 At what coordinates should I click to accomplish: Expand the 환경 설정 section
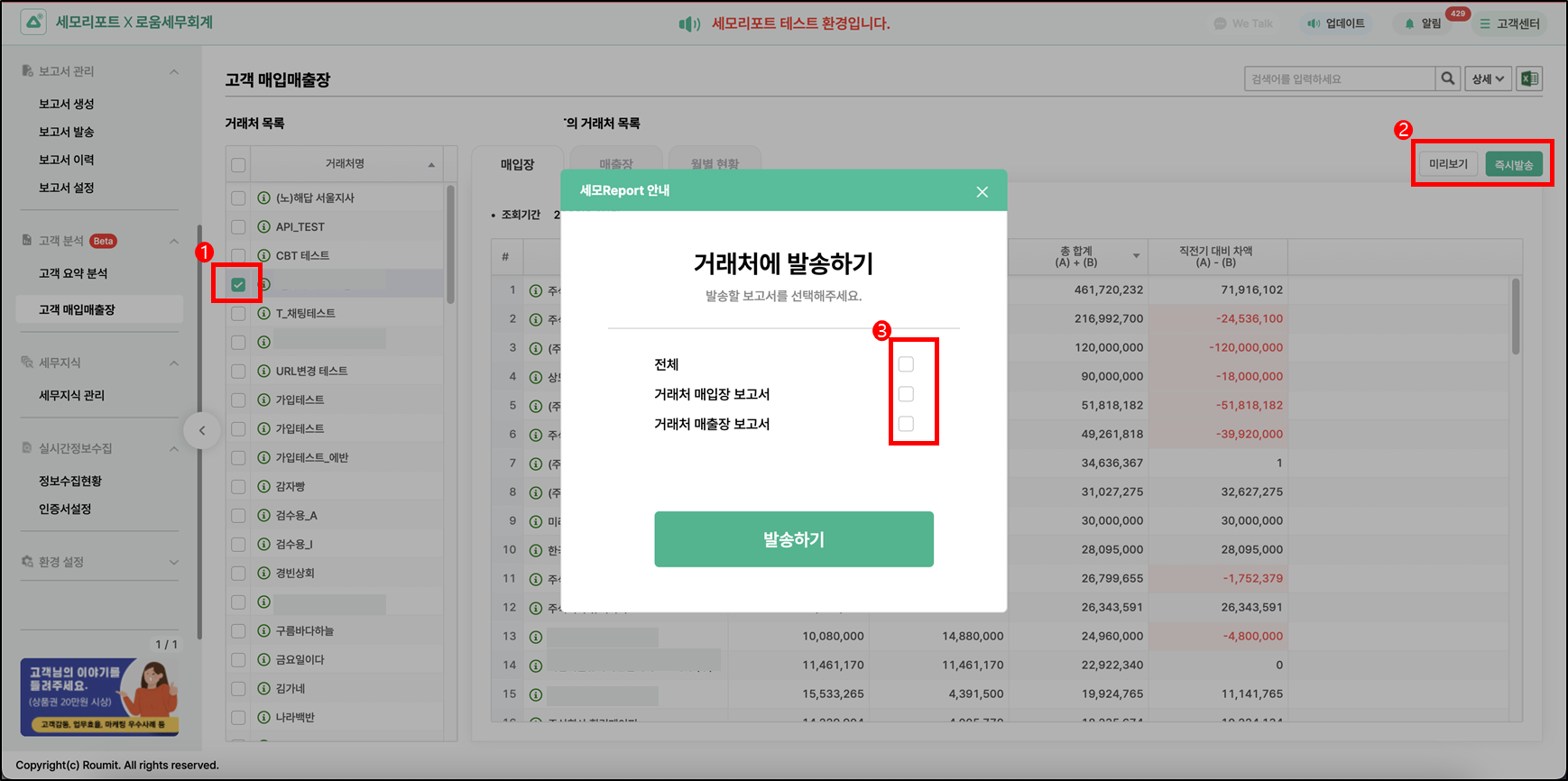pyautogui.click(x=174, y=562)
